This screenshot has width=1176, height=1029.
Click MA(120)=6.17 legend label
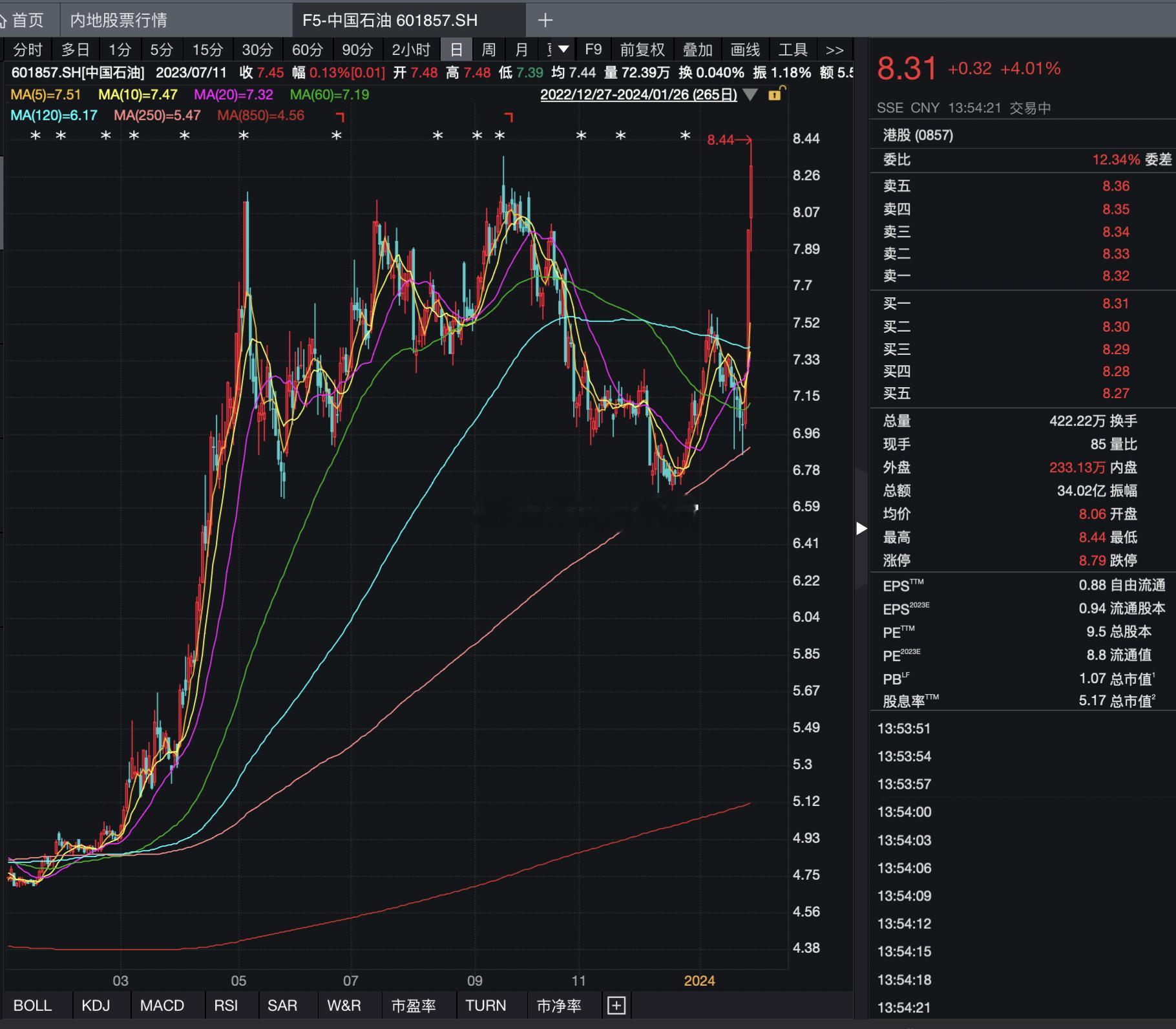click(54, 116)
